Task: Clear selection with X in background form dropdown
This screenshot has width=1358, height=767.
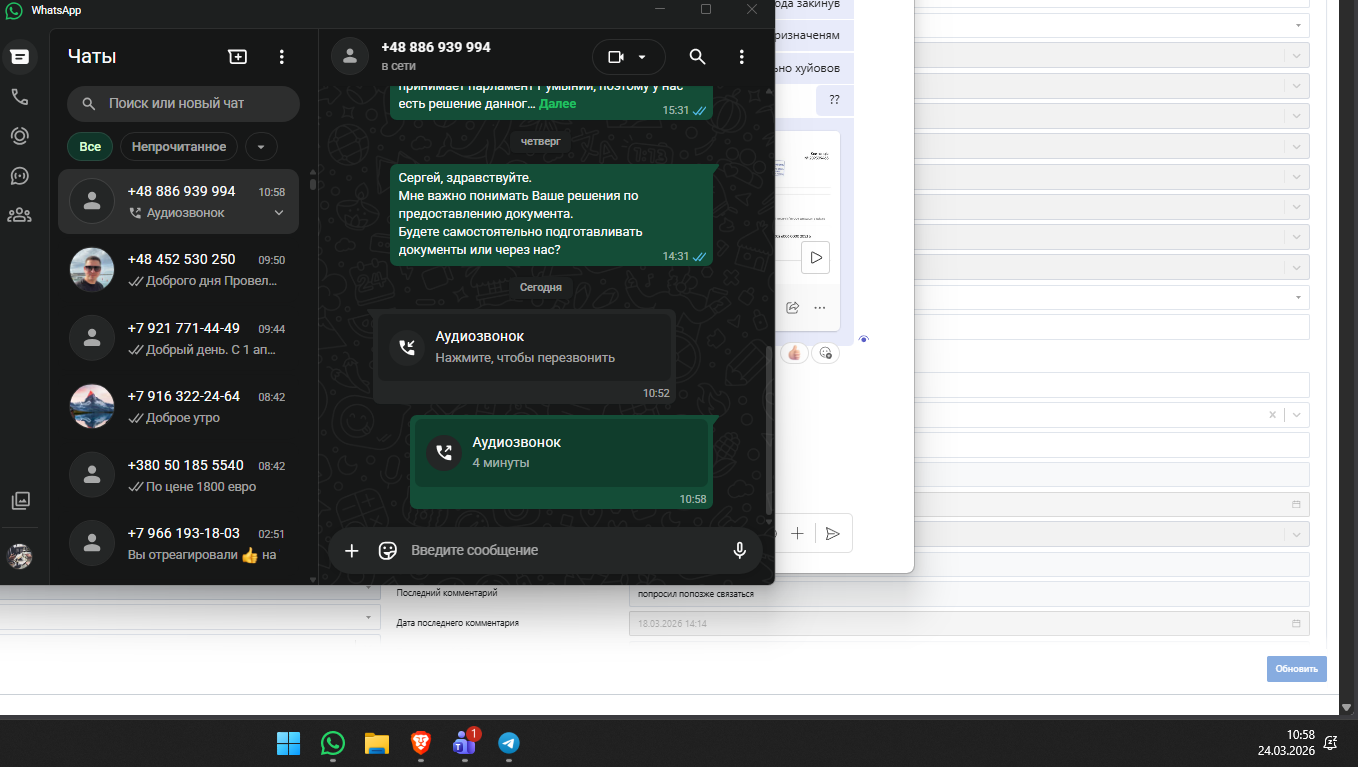Action: 1272,415
